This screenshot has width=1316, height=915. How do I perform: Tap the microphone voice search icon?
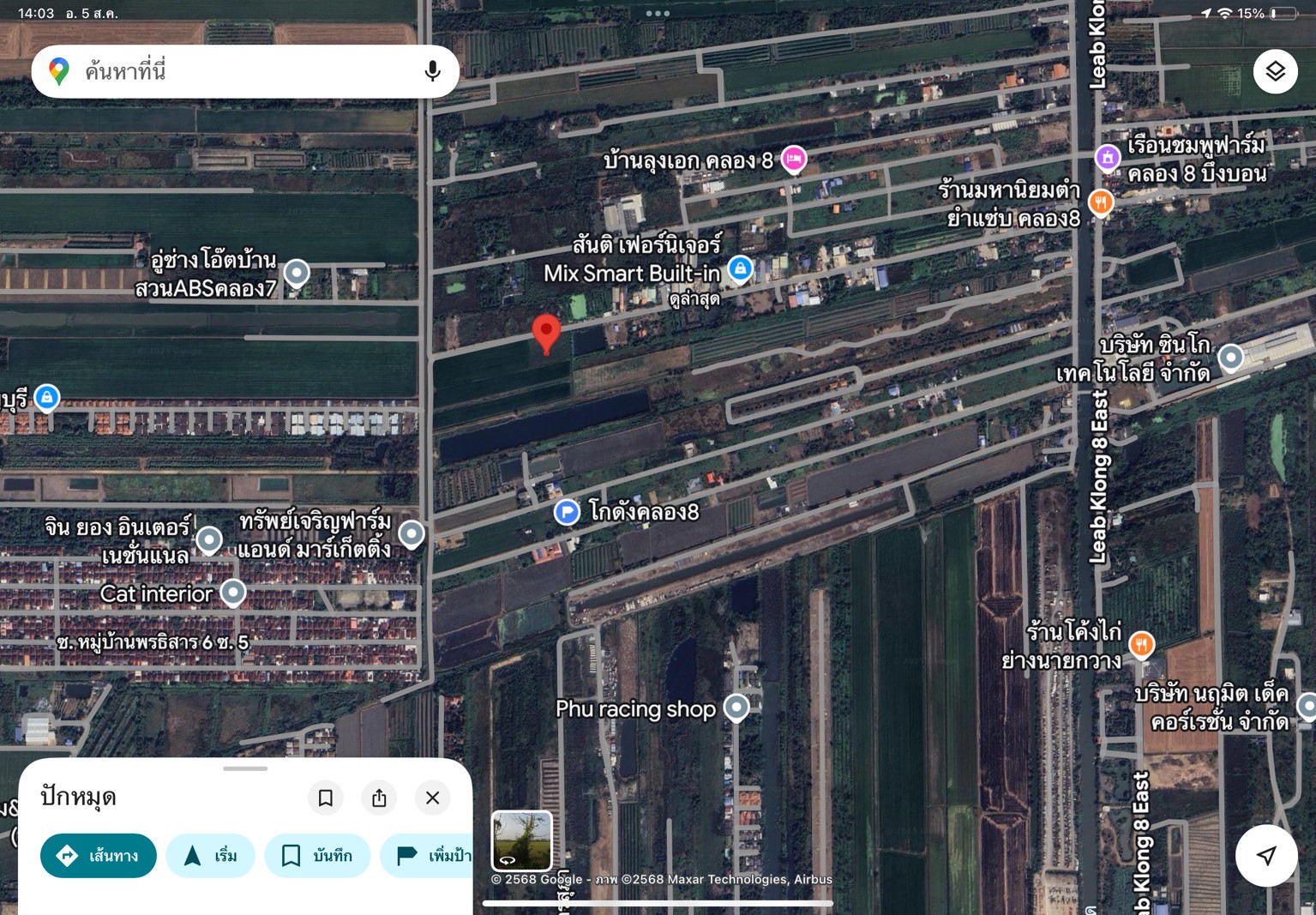432,71
